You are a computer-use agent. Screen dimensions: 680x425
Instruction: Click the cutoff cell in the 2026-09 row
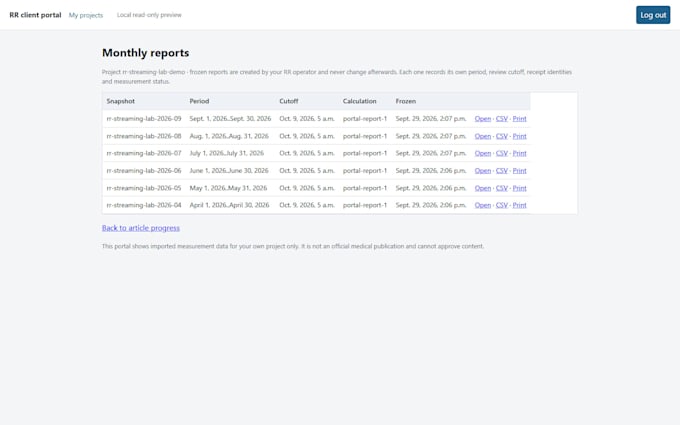tap(307, 118)
